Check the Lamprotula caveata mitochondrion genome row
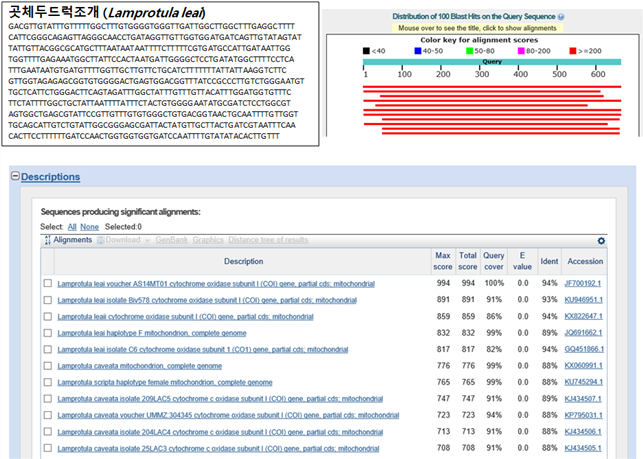 (48, 365)
